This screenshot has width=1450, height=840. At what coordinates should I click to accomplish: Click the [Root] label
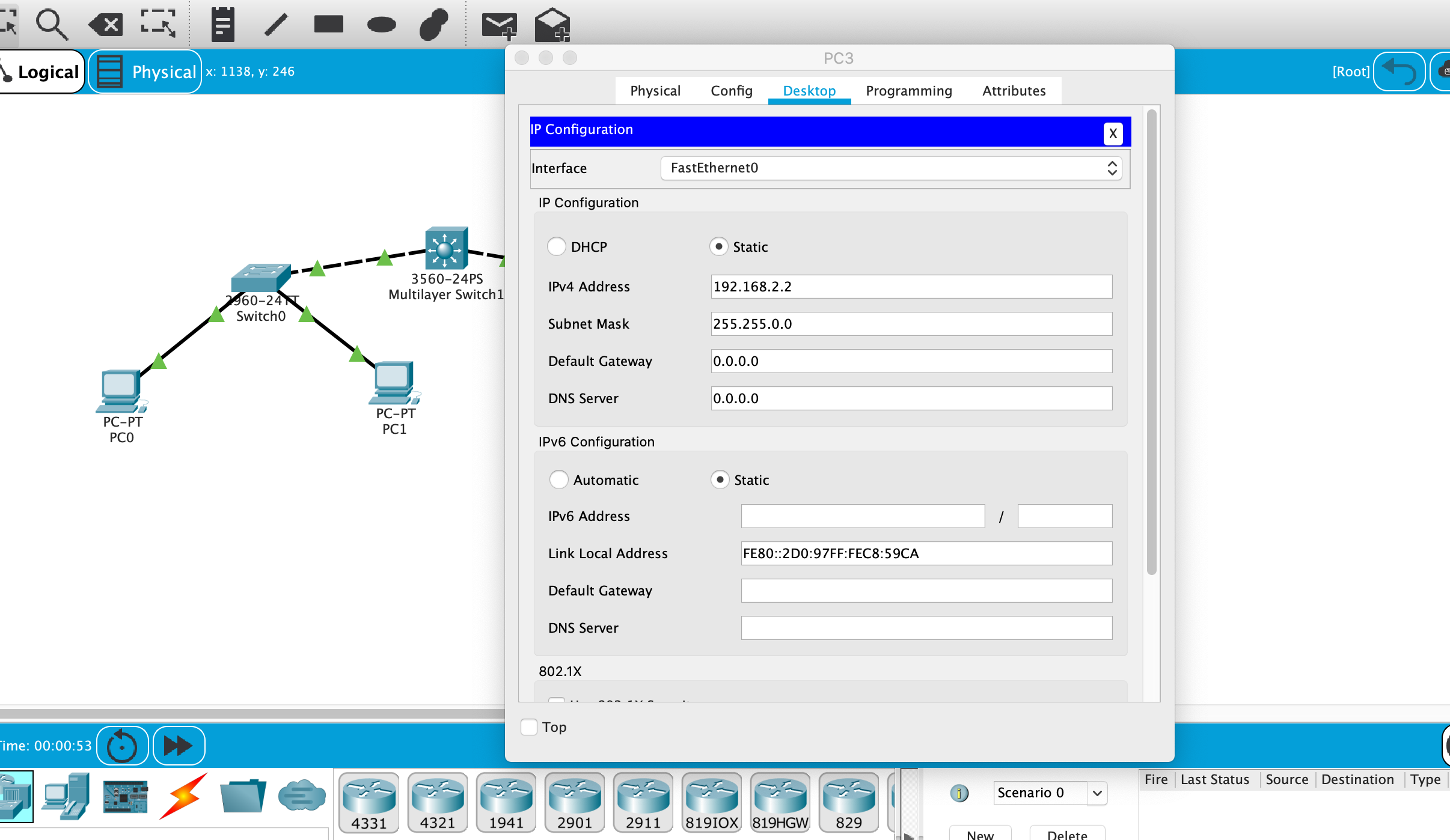1351,72
